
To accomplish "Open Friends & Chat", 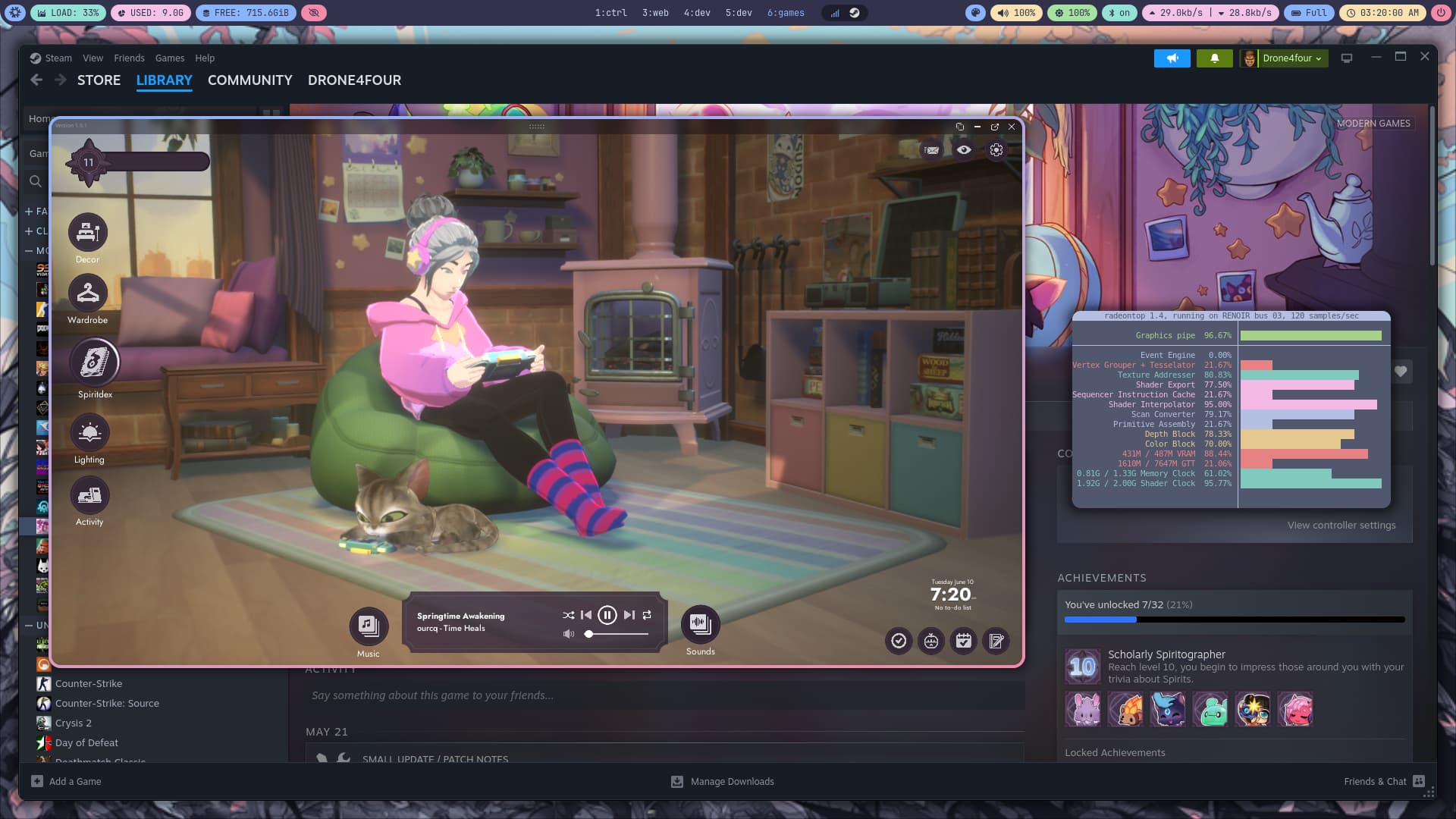I will click(1384, 781).
